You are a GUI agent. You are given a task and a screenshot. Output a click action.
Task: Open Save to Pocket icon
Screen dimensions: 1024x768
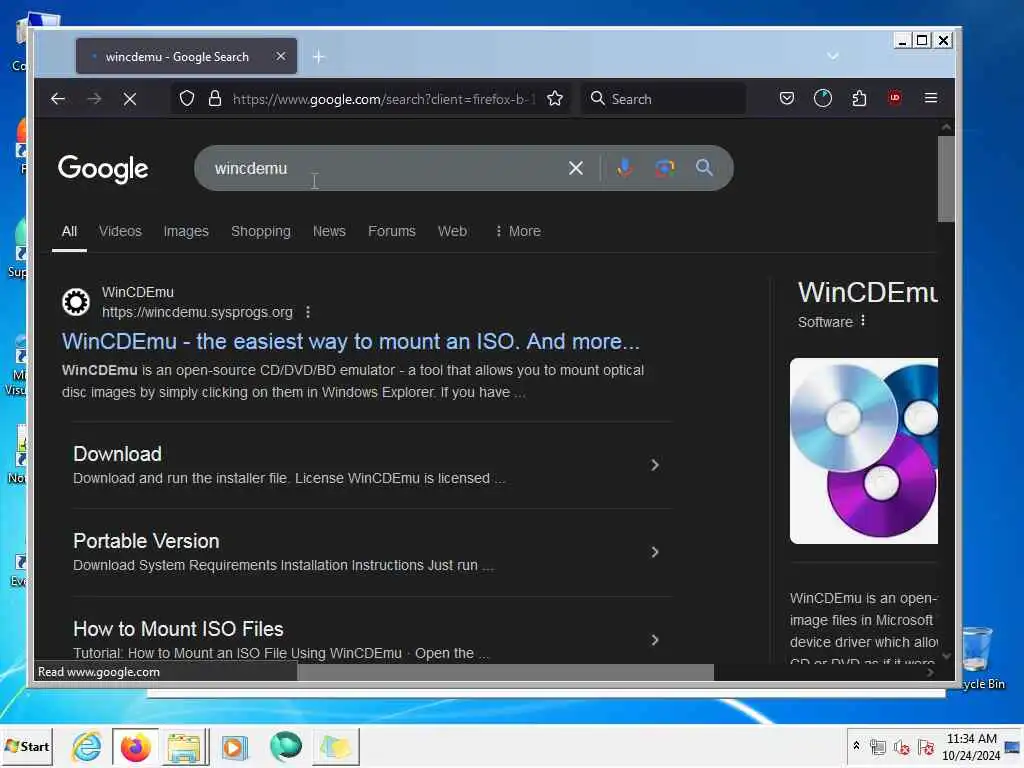coord(787,98)
